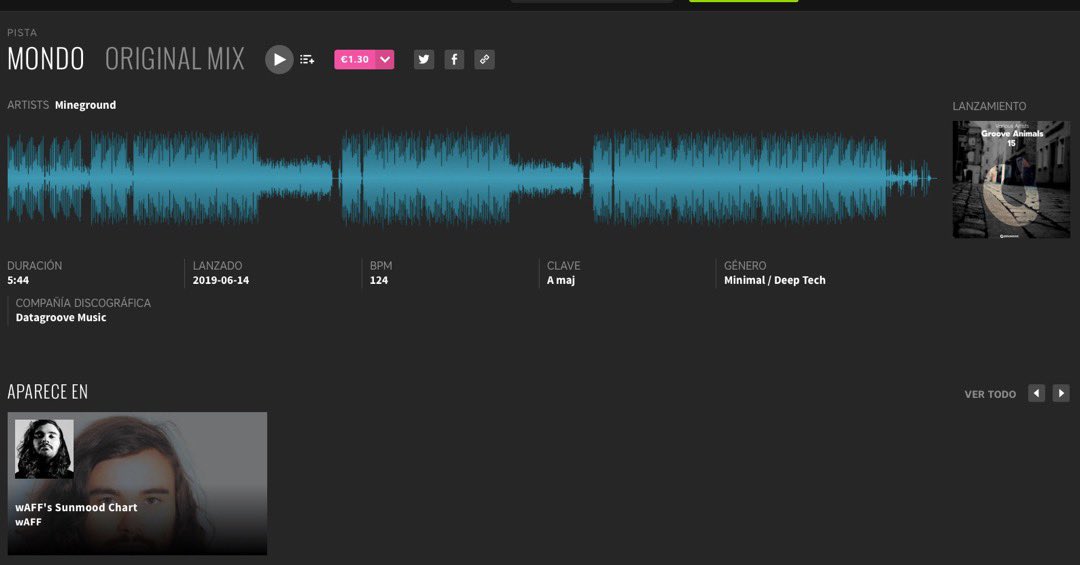The width and height of the screenshot is (1080, 565).
Task: Select MONDO track title
Action: pyautogui.click(x=45, y=59)
